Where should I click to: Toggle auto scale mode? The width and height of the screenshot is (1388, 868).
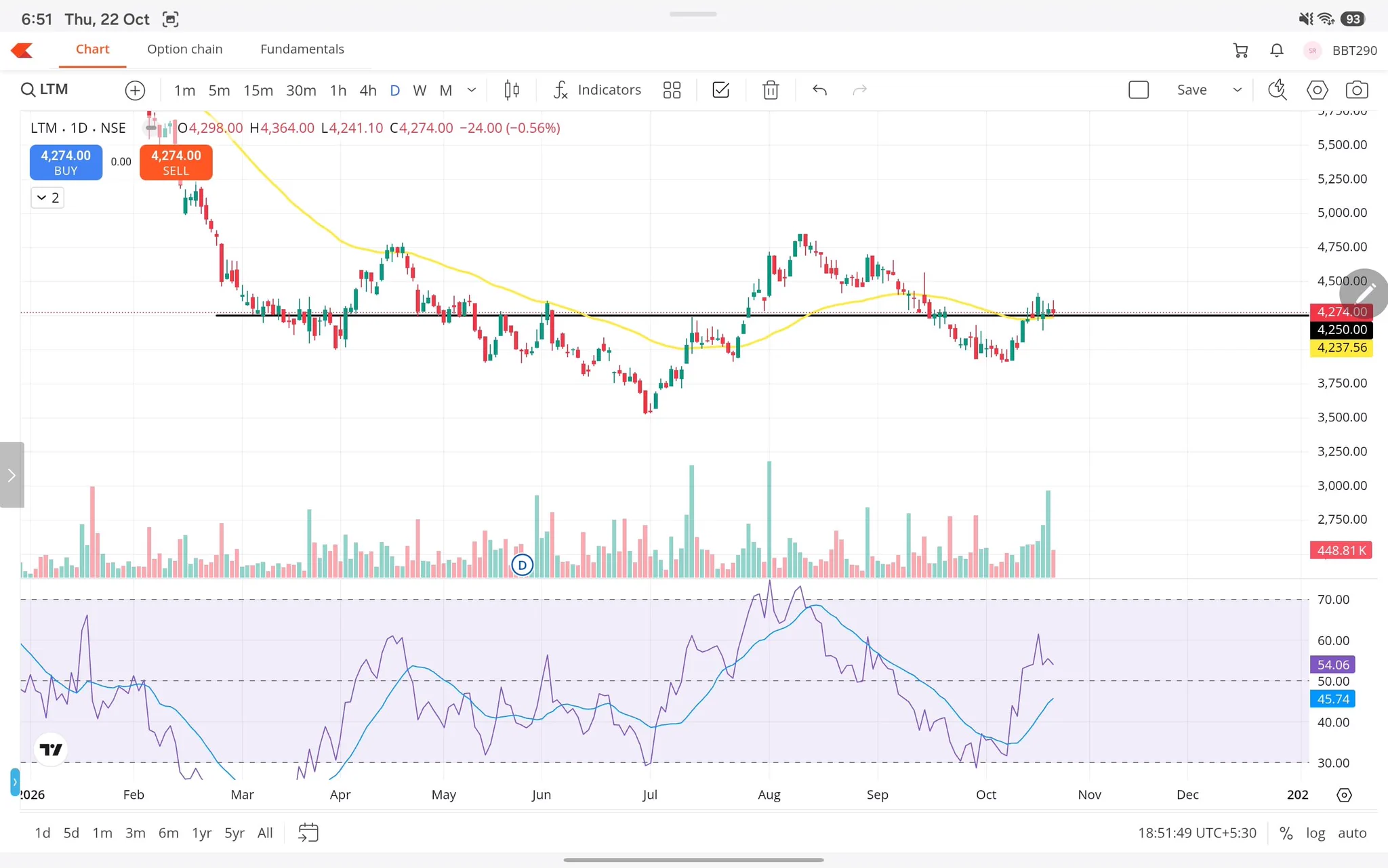(x=1352, y=833)
